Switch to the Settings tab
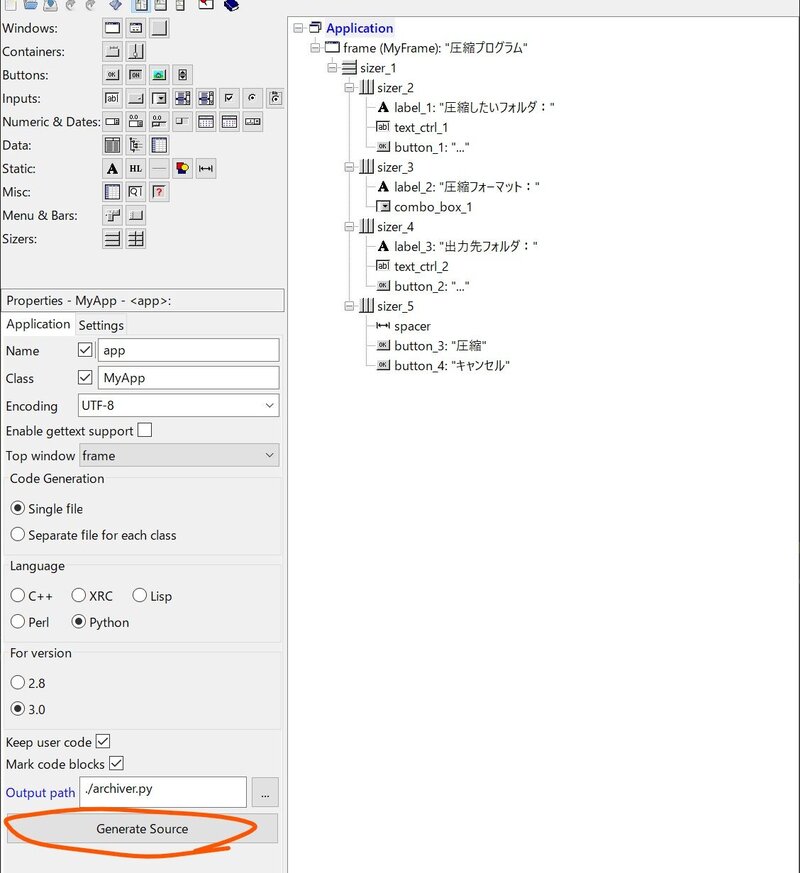 tap(101, 325)
